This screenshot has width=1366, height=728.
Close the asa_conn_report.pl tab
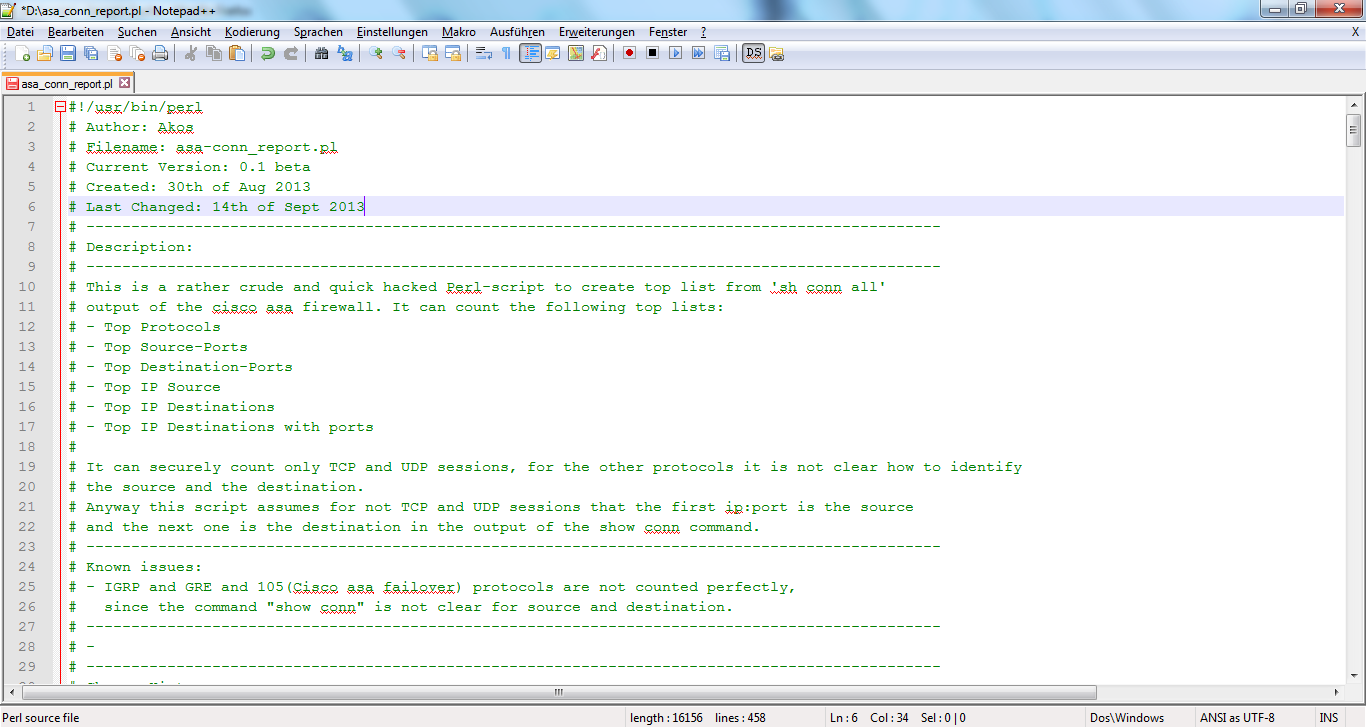(x=125, y=84)
